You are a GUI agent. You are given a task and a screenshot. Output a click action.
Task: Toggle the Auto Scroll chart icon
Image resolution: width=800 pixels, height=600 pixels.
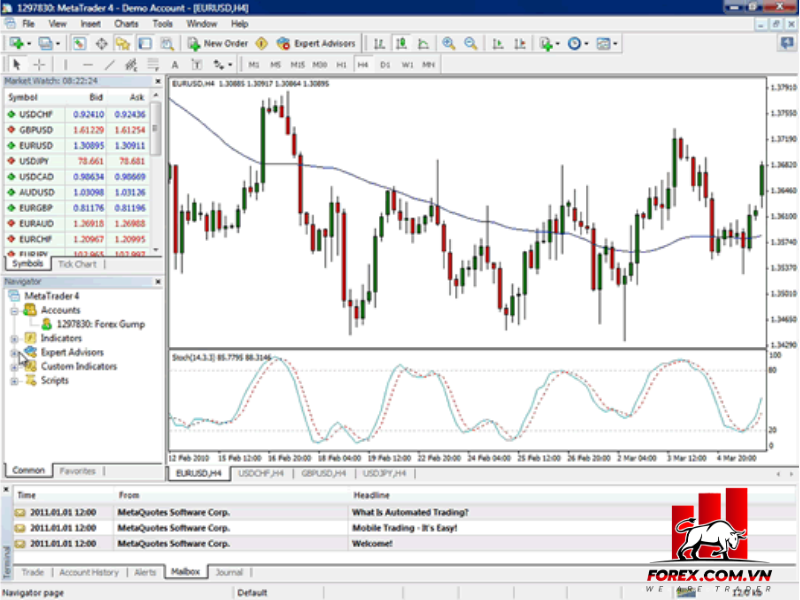coord(498,43)
